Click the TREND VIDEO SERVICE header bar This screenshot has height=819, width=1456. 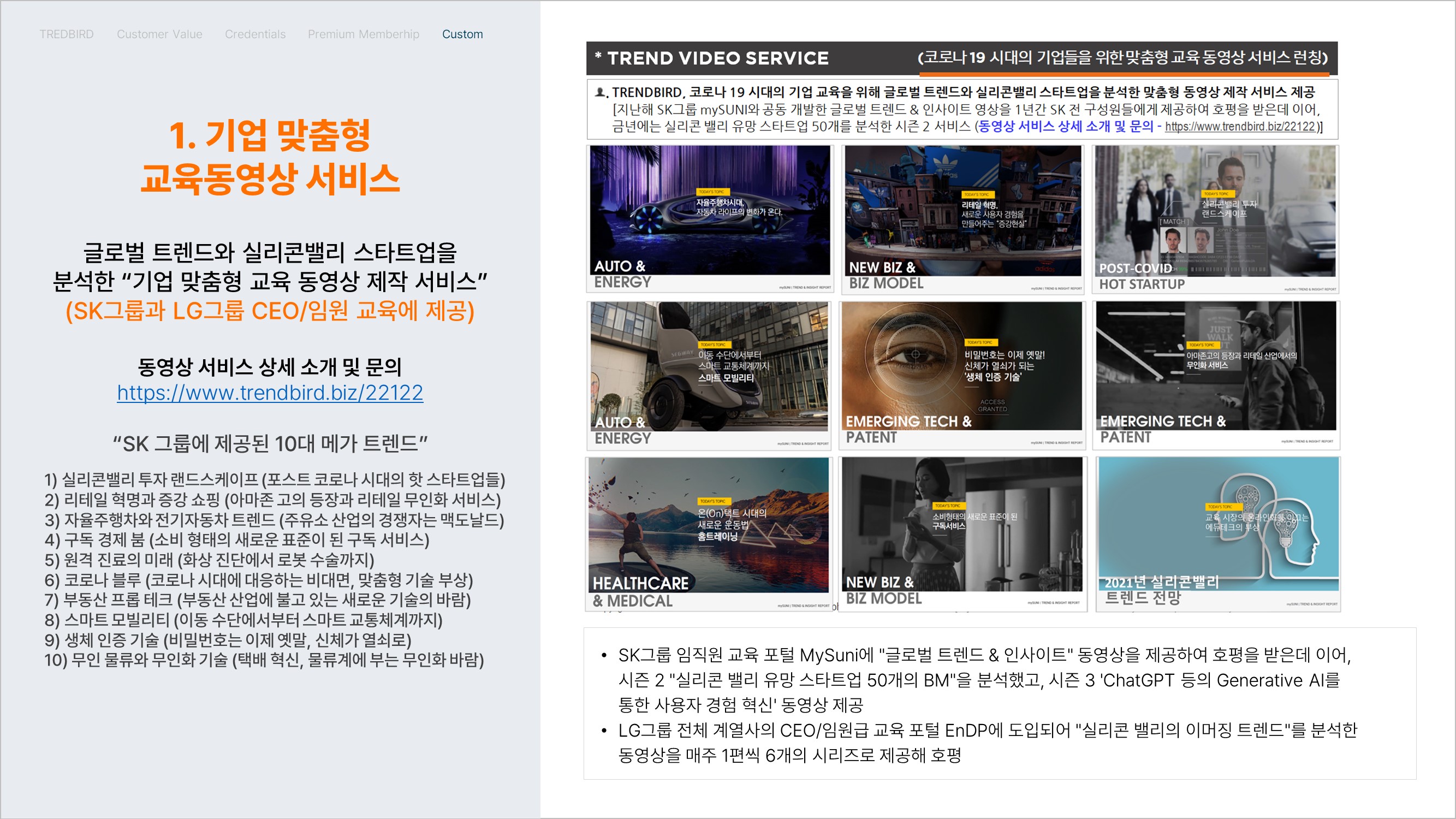pyautogui.click(x=718, y=58)
